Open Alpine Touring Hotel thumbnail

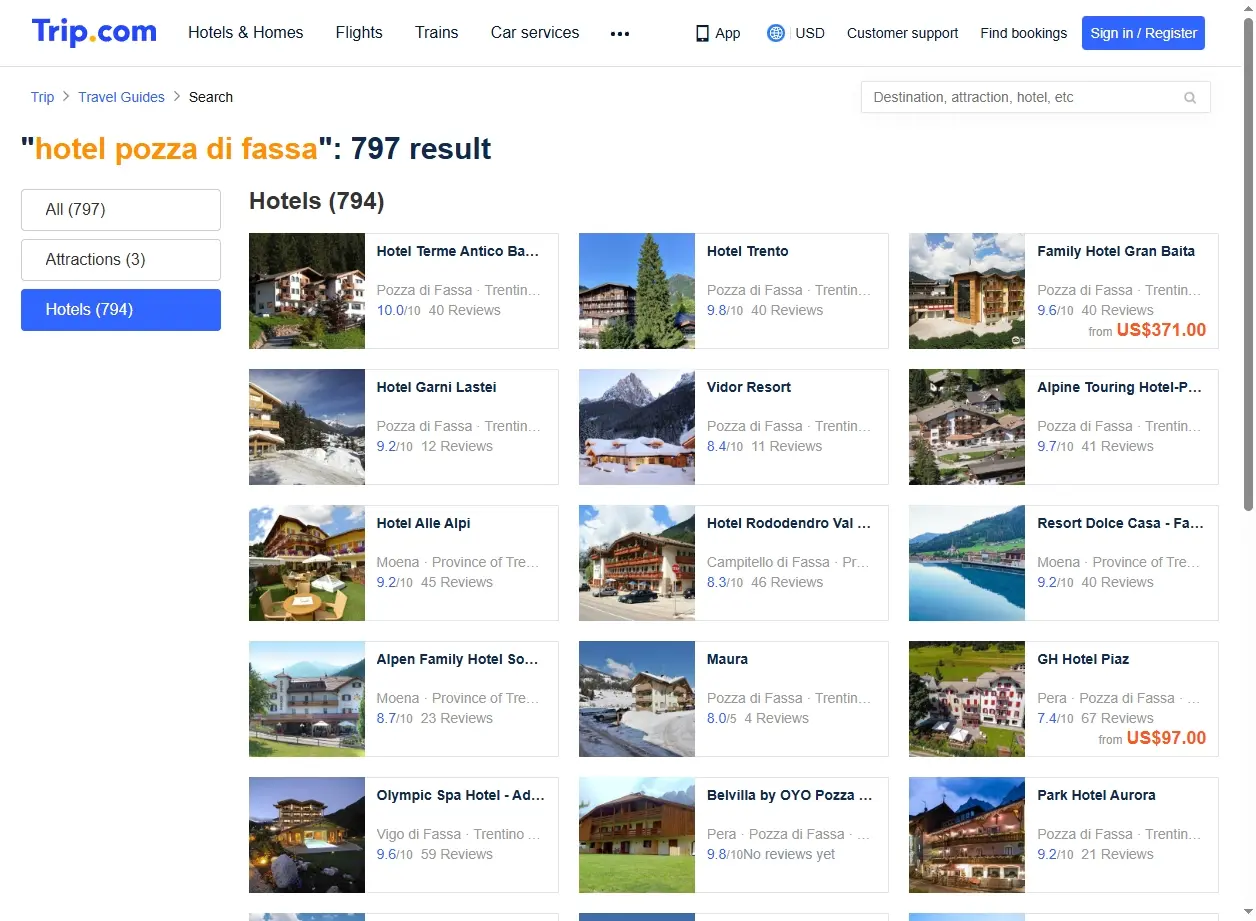967,427
